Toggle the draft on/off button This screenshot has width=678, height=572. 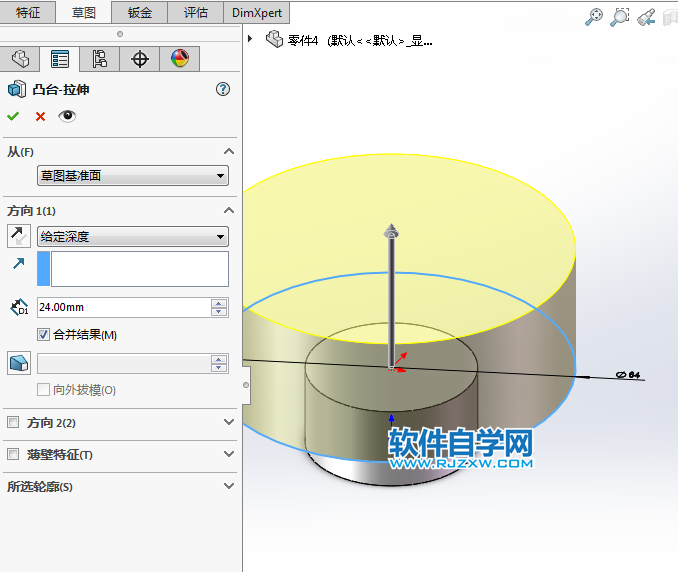(19, 363)
